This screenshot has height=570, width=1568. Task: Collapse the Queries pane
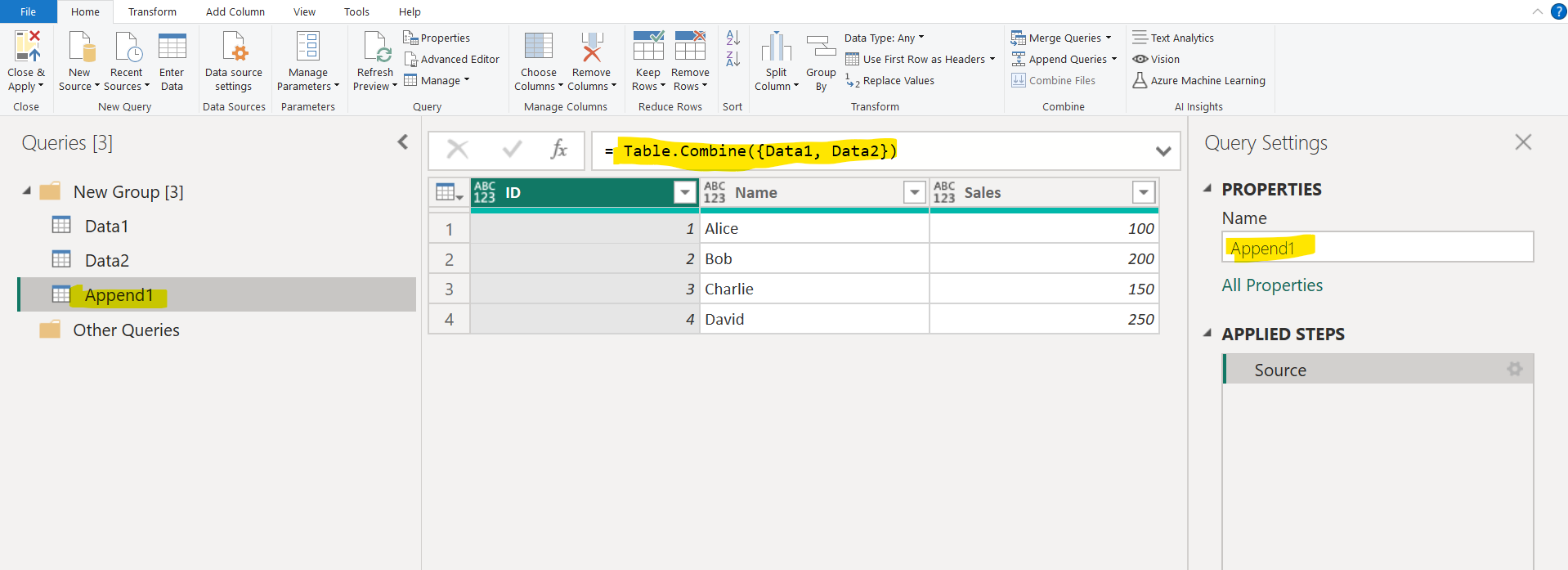[403, 142]
